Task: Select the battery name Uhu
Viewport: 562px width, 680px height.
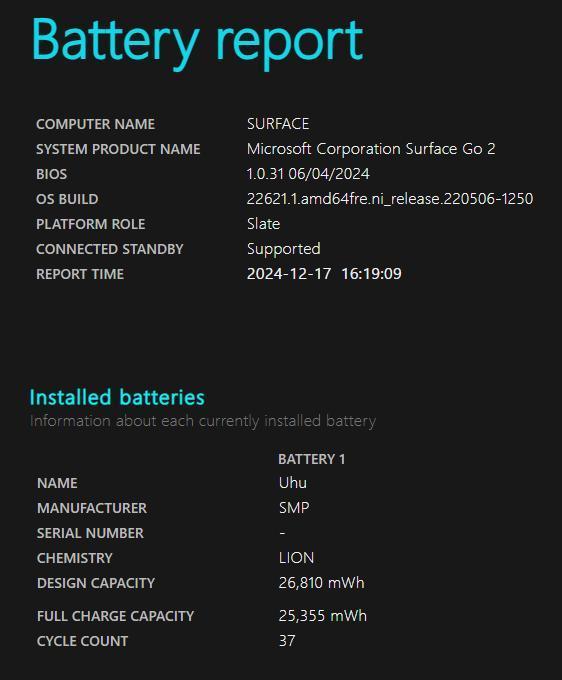Action: tap(293, 483)
